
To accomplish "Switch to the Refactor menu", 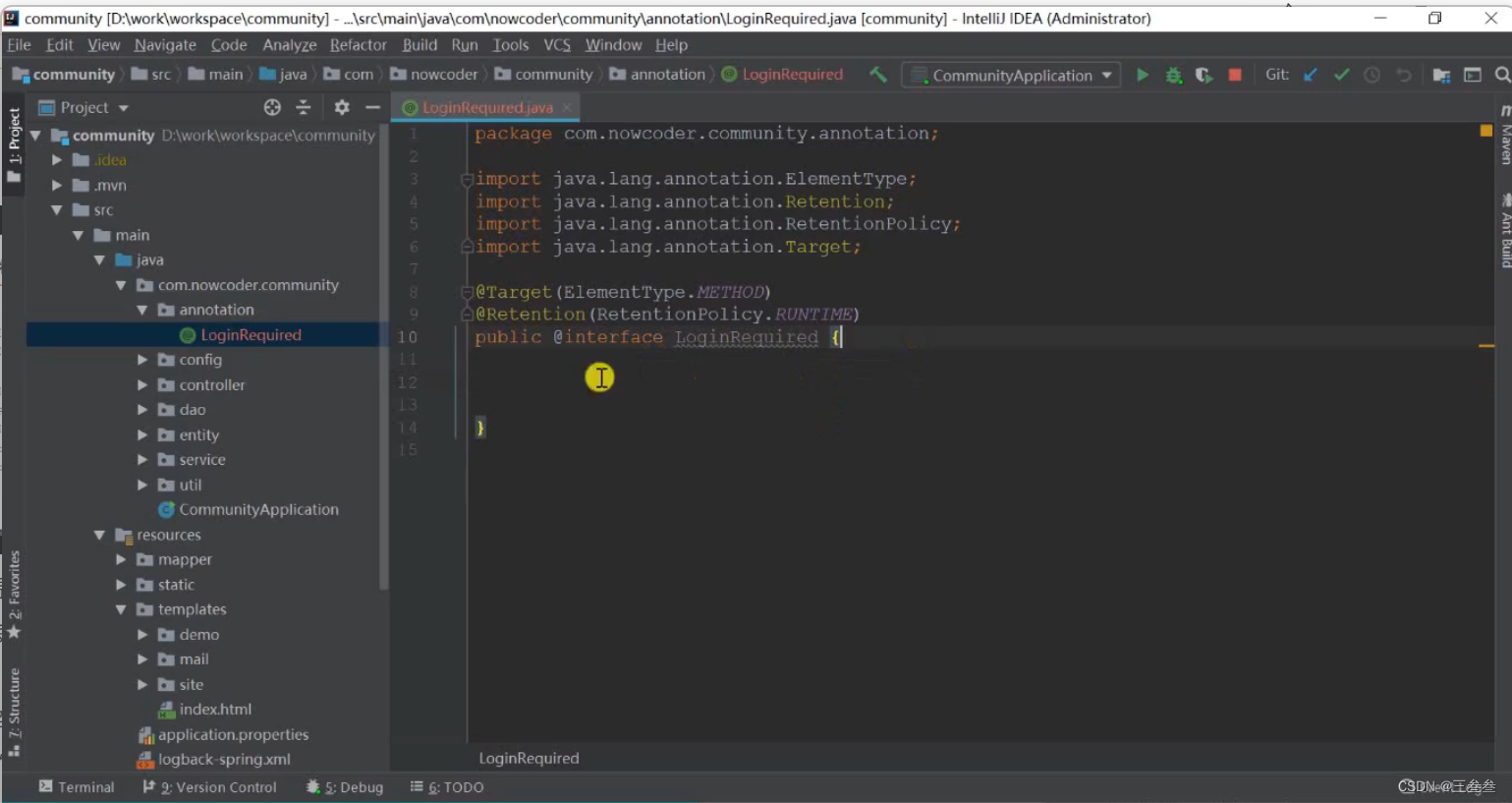I will [x=358, y=44].
